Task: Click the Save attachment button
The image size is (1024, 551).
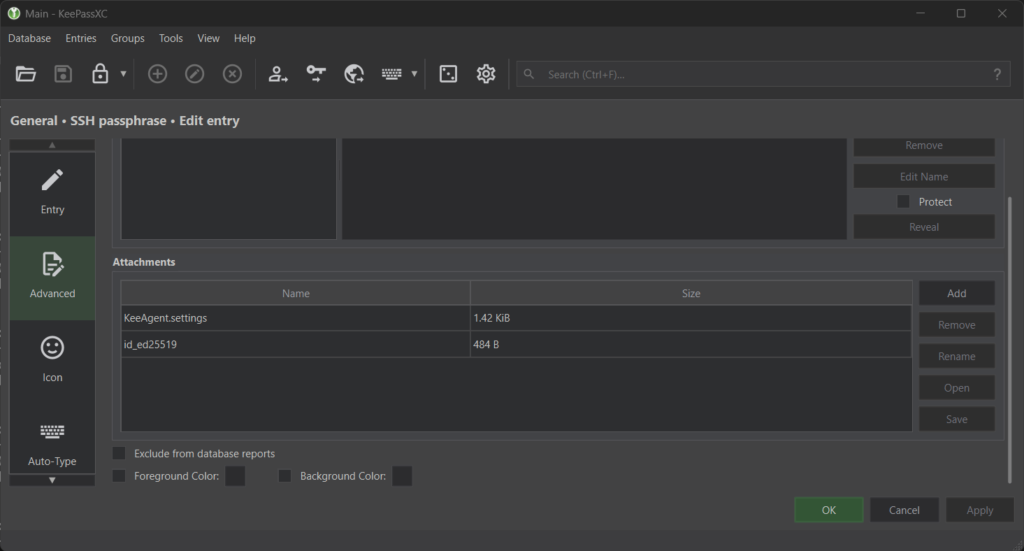Action: (x=957, y=419)
